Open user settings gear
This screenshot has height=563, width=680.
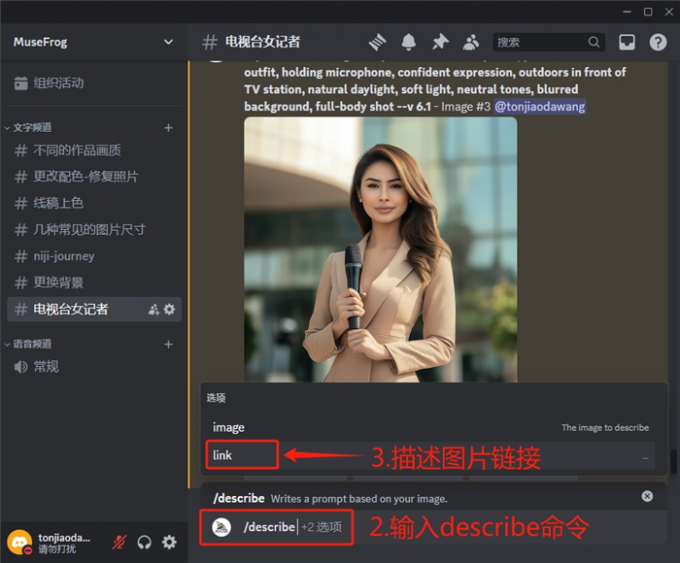pyautogui.click(x=169, y=542)
